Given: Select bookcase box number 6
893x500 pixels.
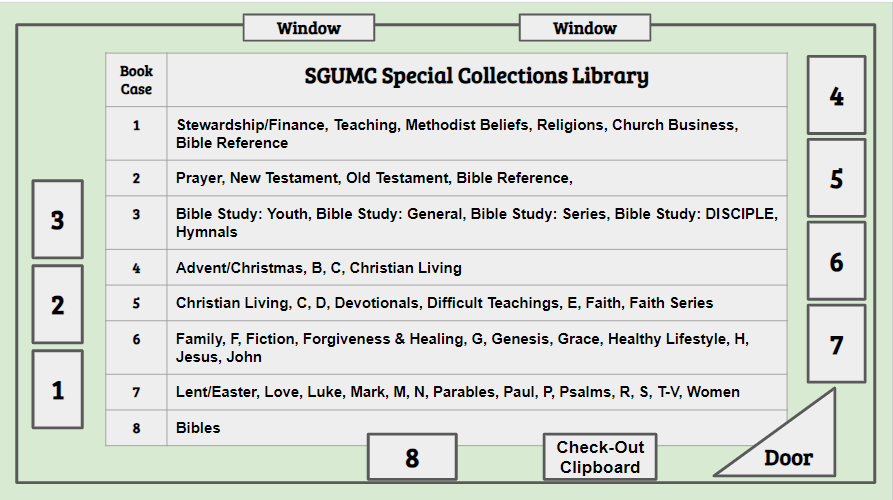Looking at the screenshot, I should (x=836, y=261).
